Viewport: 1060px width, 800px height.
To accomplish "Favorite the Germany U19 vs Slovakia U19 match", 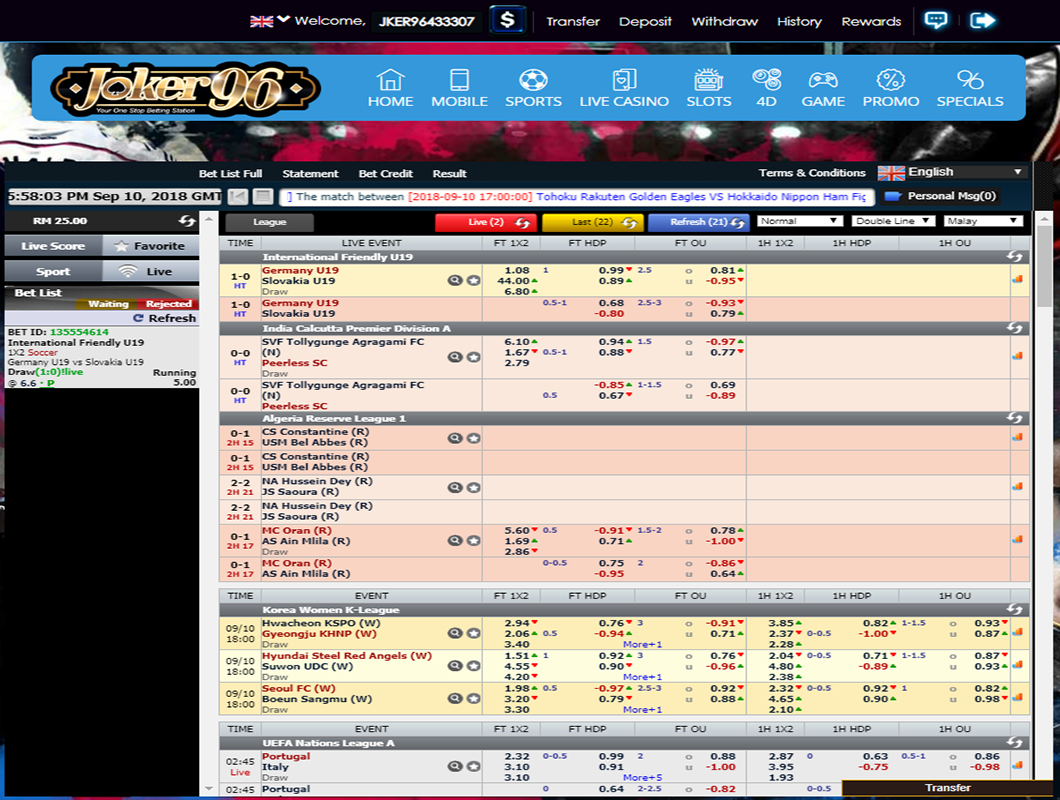I will coord(473,281).
